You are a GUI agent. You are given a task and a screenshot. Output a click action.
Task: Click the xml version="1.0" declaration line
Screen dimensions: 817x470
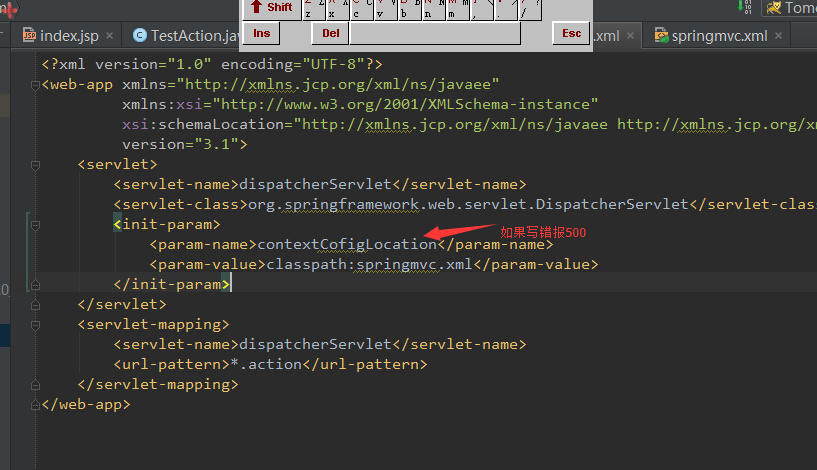coord(212,65)
